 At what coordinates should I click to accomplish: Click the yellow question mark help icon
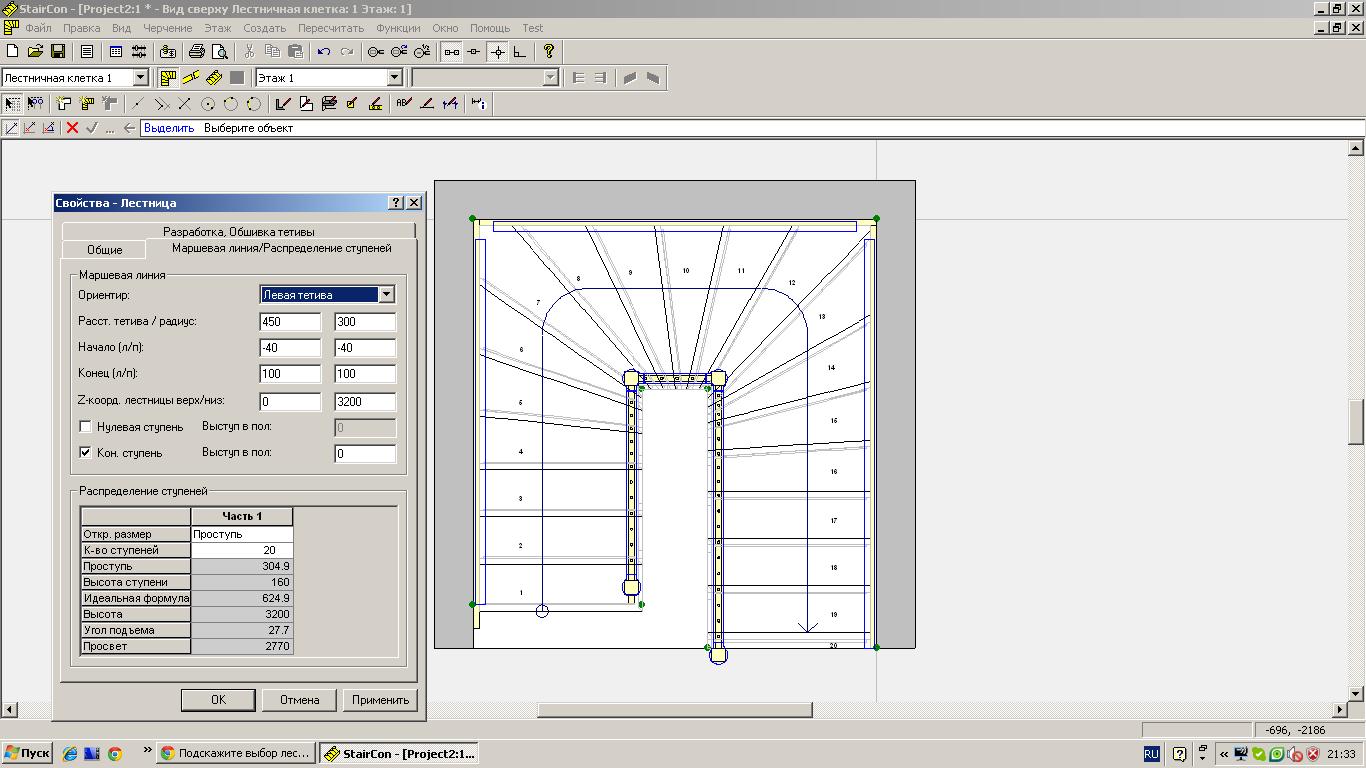[549, 52]
